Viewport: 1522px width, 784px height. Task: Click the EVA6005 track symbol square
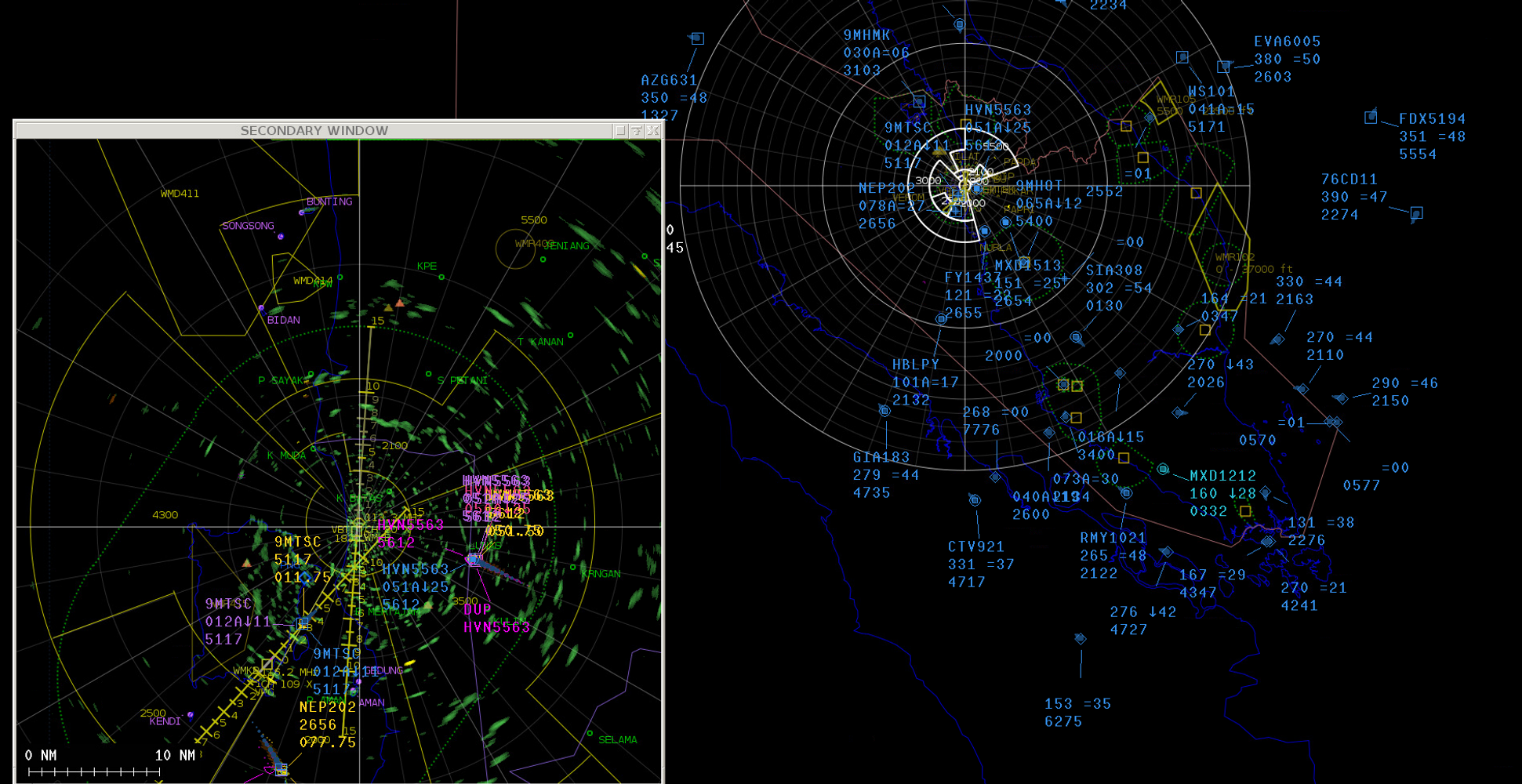pos(1223,67)
